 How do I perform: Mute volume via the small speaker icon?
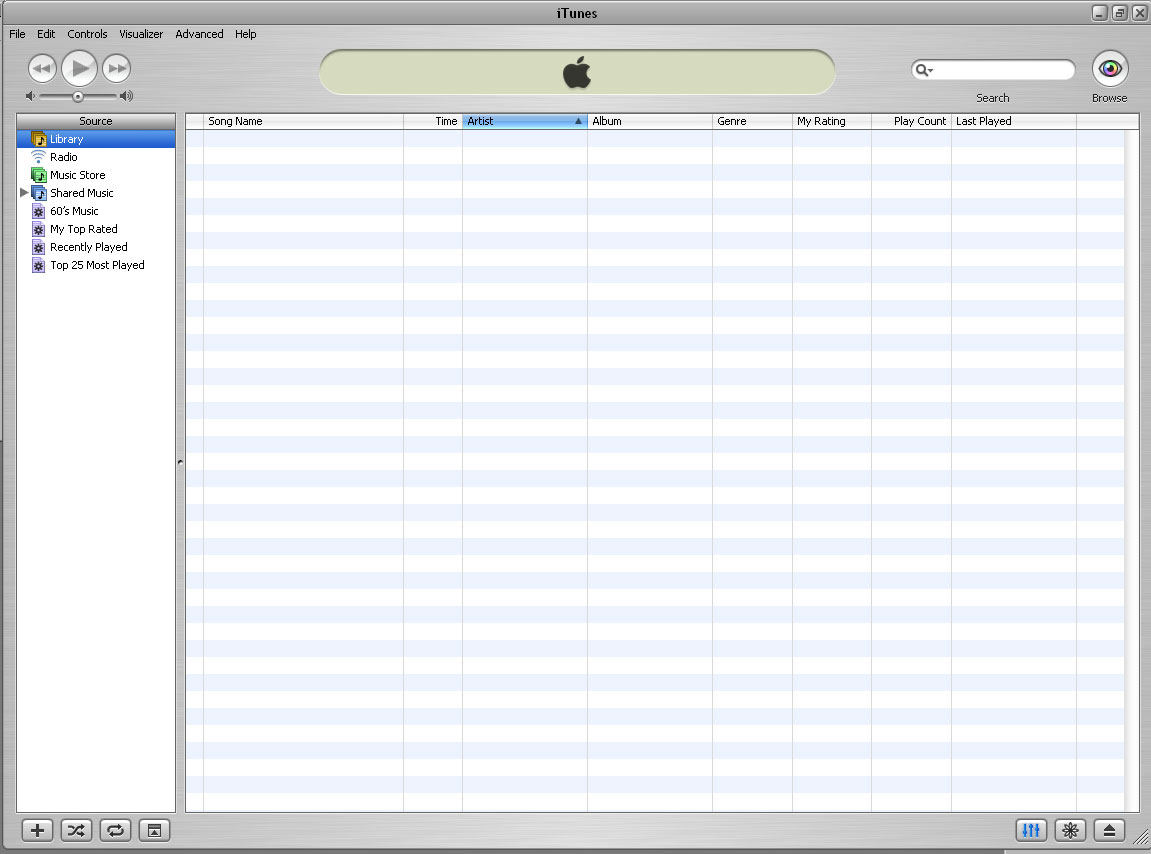pyautogui.click(x=30, y=96)
